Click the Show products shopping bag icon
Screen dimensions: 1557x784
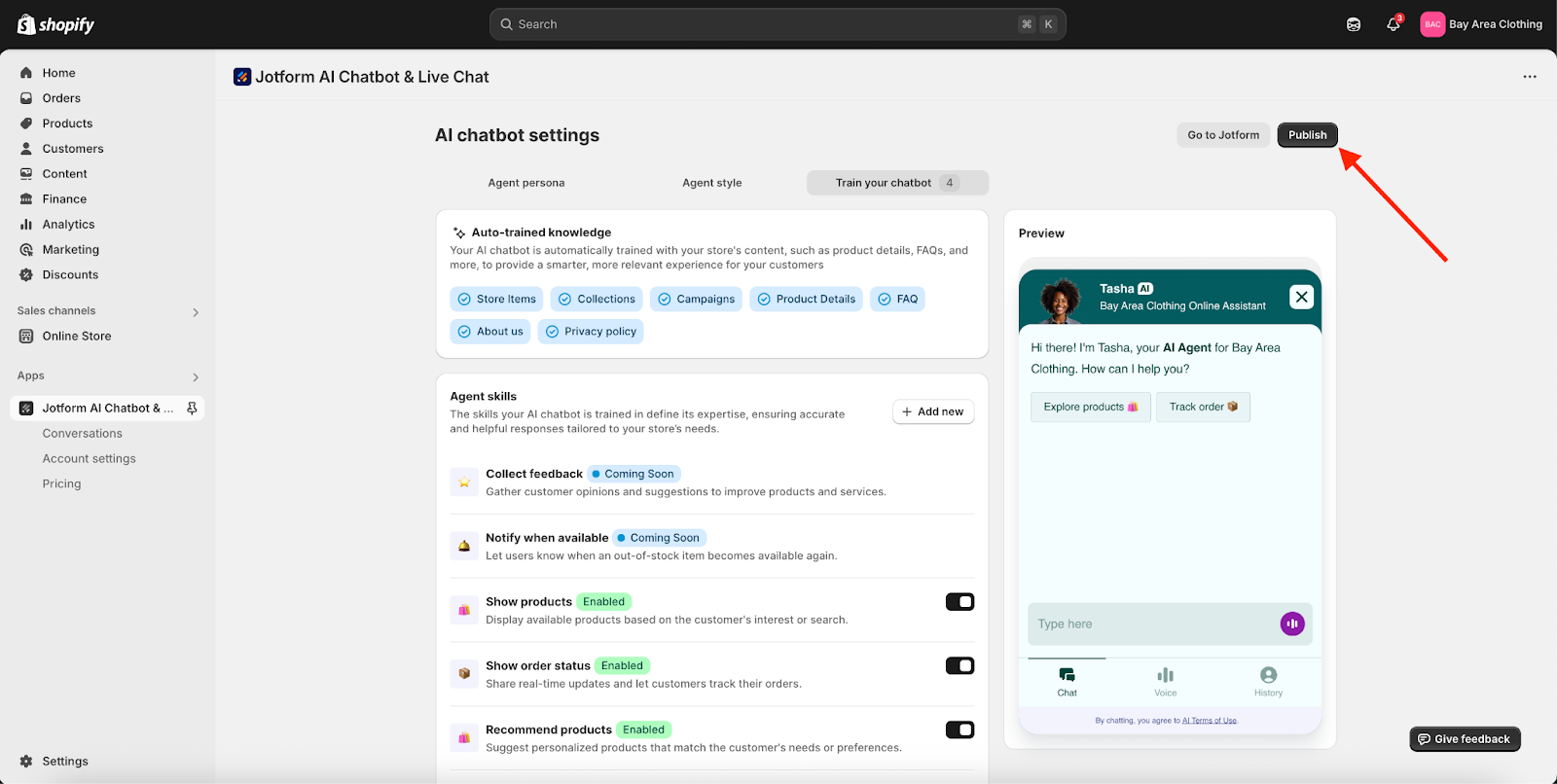pyautogui.click(x=464, y=611)
